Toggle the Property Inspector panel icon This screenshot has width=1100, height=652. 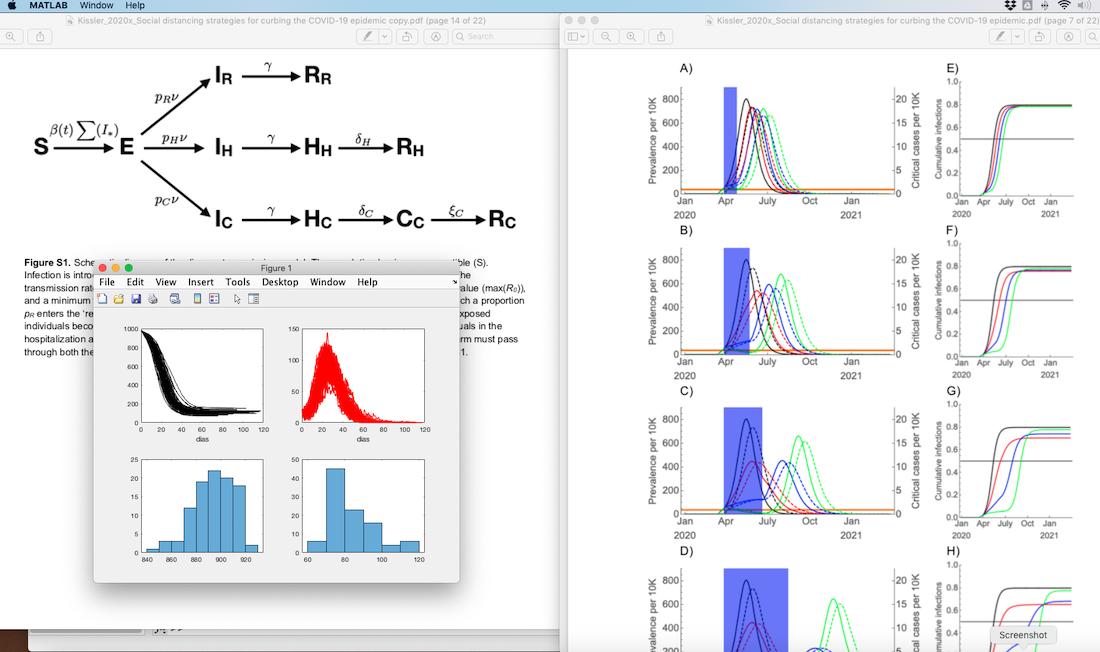coord(254,299)
